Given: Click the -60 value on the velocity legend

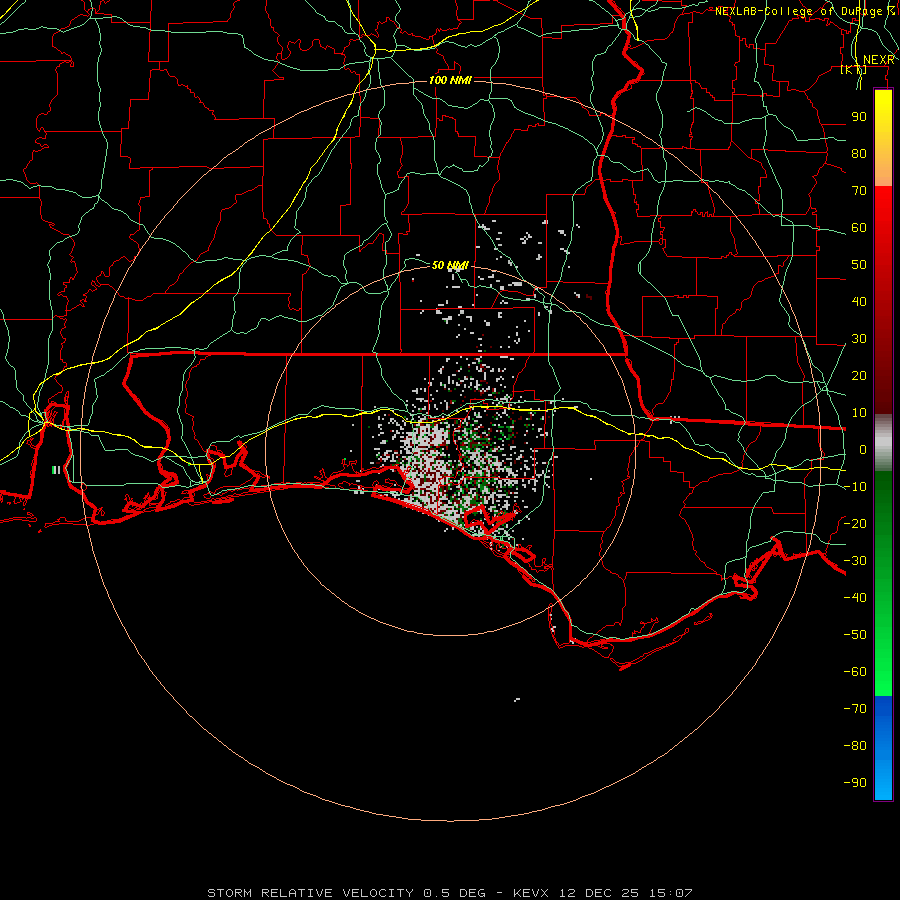Looking at the screenshot, I should point(855,672).
